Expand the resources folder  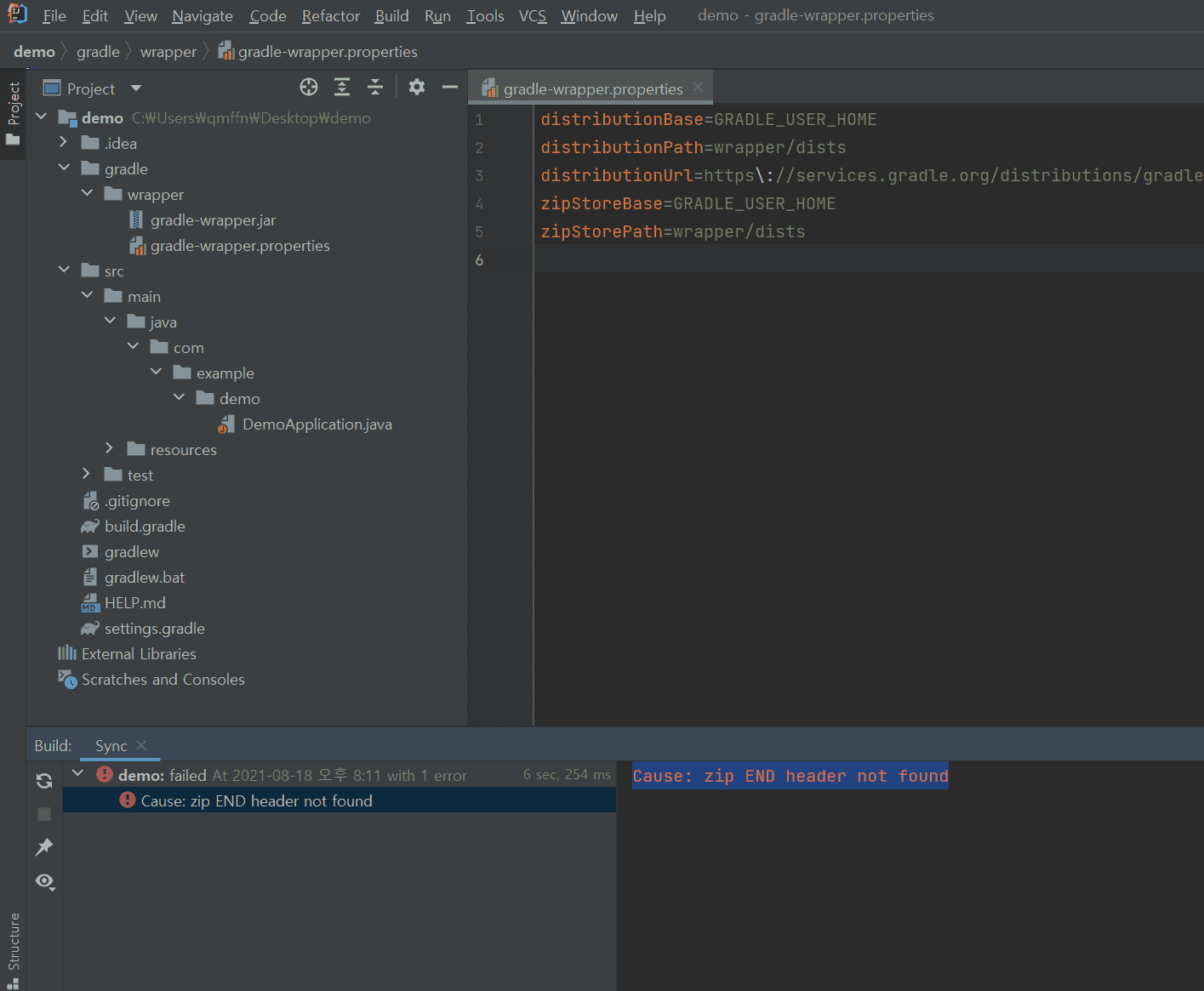pyautogui.click(x=109, y=448)
